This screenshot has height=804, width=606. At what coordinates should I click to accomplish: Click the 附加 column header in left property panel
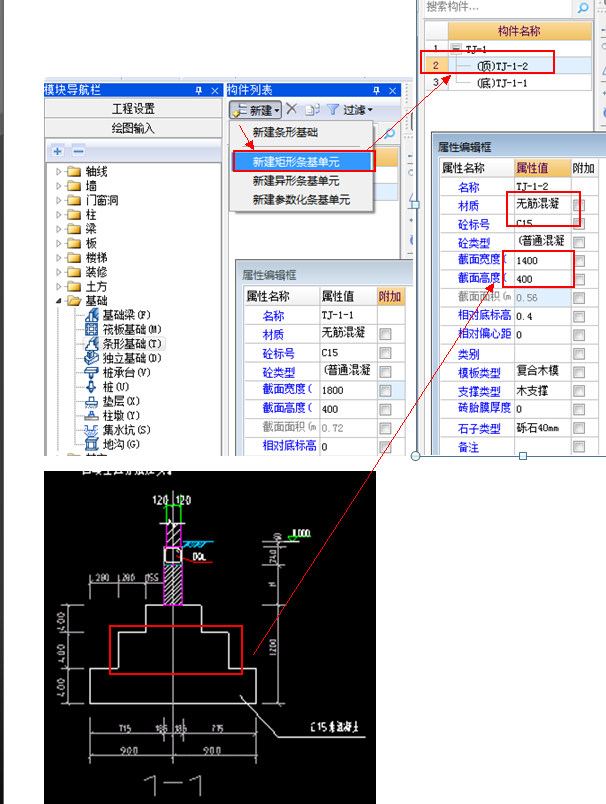(x=391, y=296)
